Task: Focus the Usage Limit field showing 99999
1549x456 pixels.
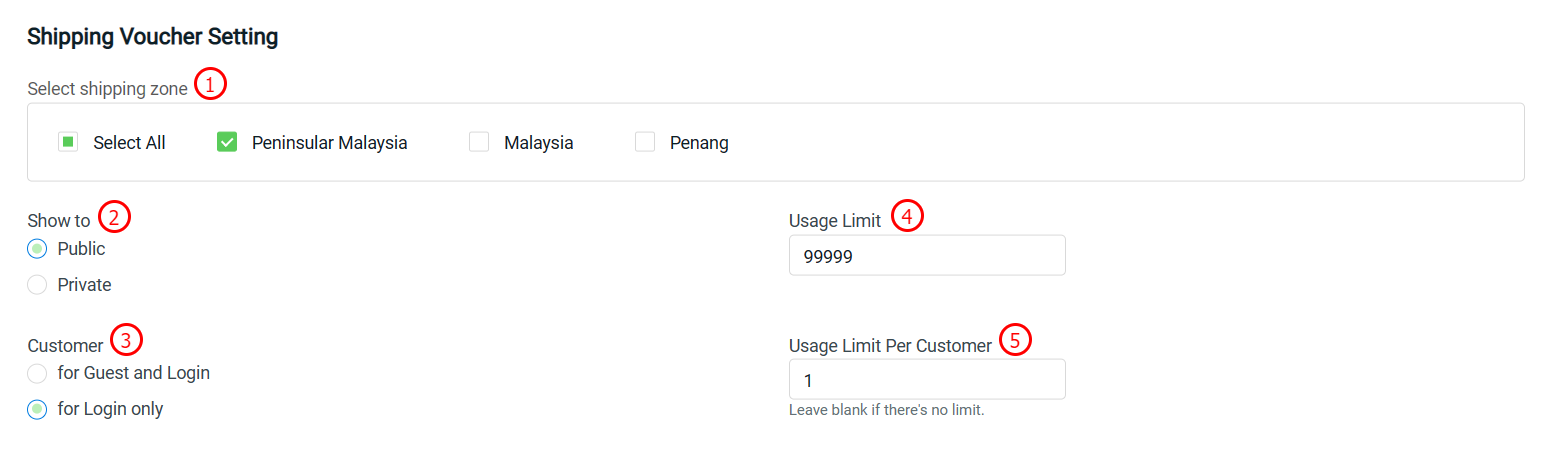Action: click(x=927, y=255)
